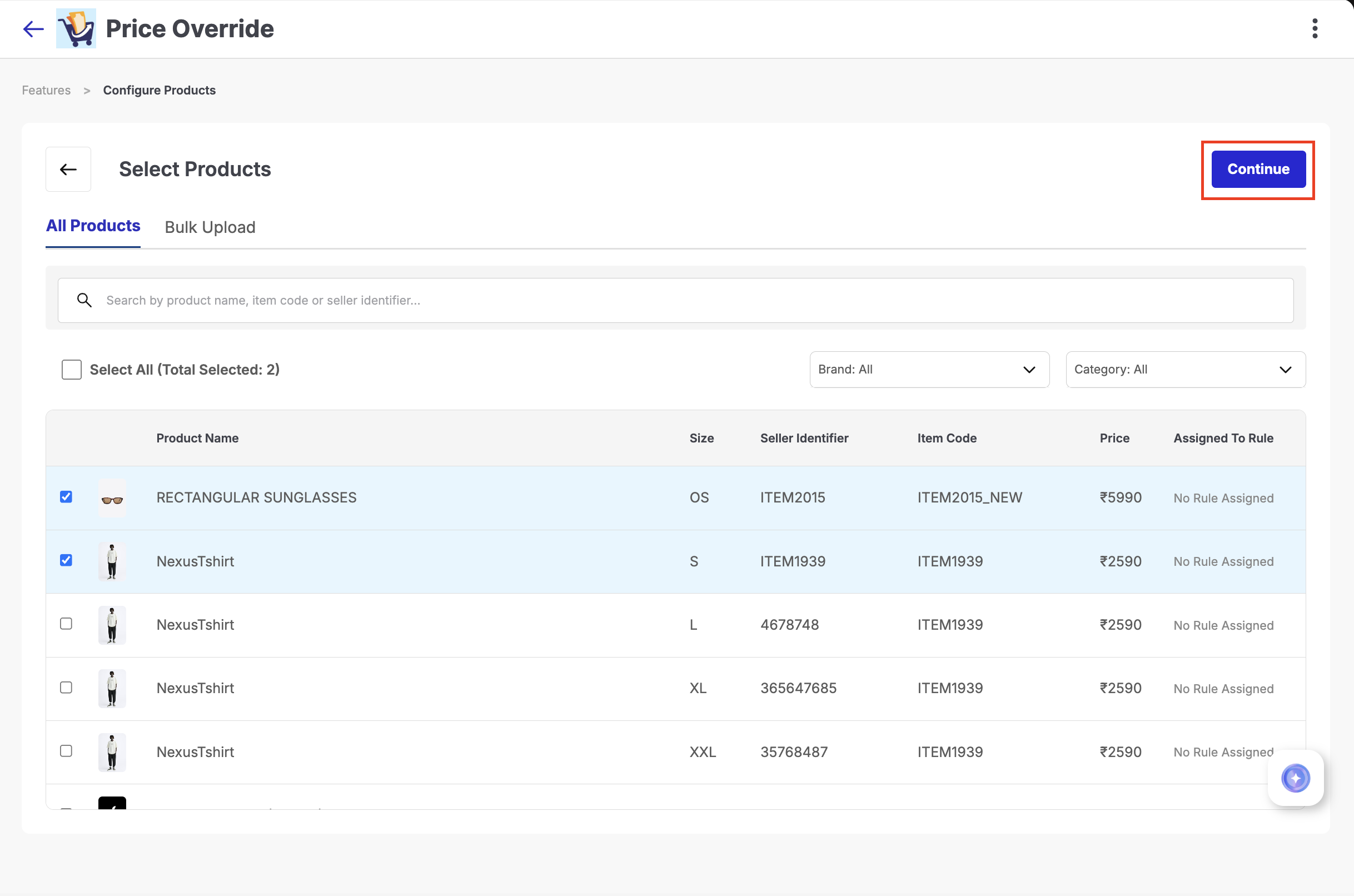
Task: Open the Brand: All dropdown
Action: pos(929,370)
